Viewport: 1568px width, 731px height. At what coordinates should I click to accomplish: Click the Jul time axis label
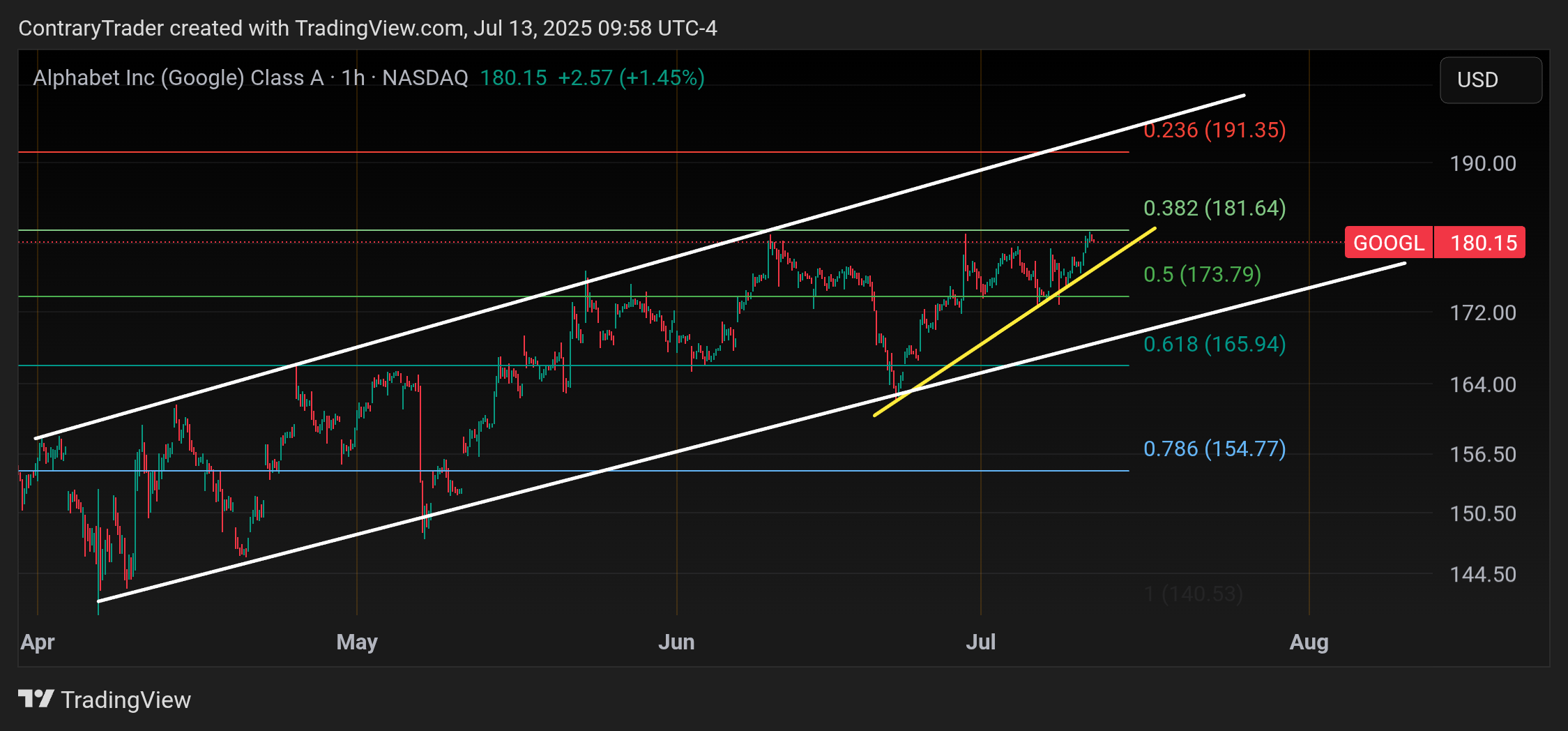point(980,642)
